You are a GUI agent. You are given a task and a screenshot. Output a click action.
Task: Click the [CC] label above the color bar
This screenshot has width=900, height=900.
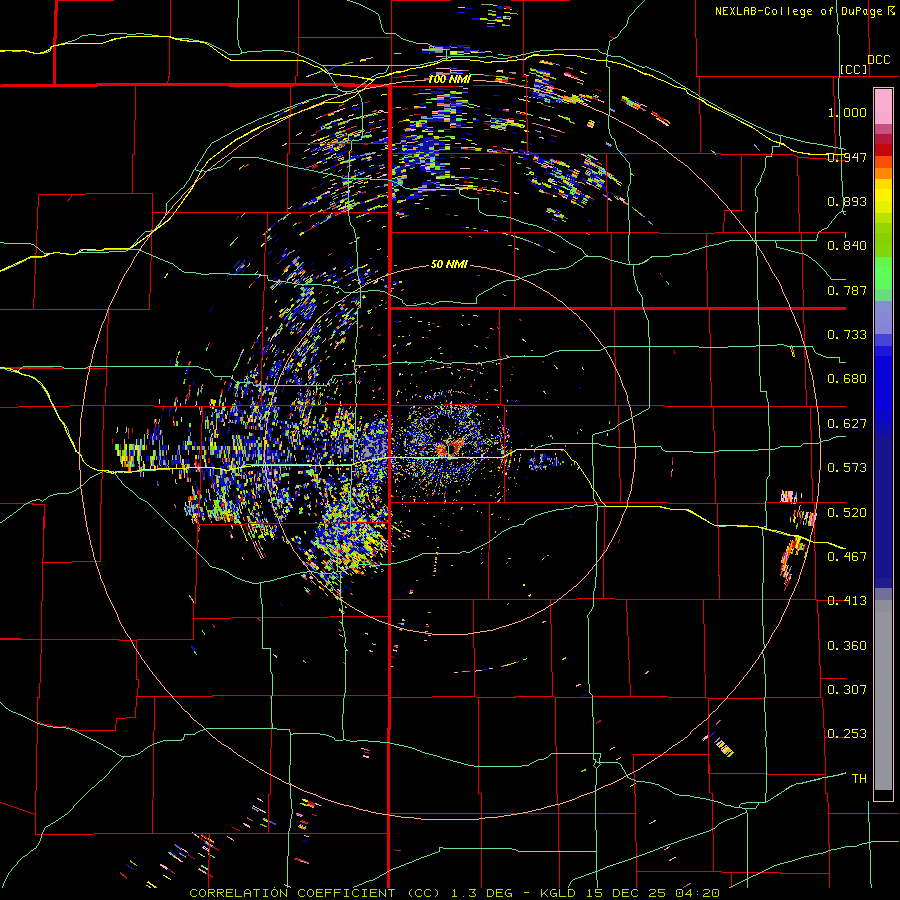pyautogui.click(x=854, y=69)
